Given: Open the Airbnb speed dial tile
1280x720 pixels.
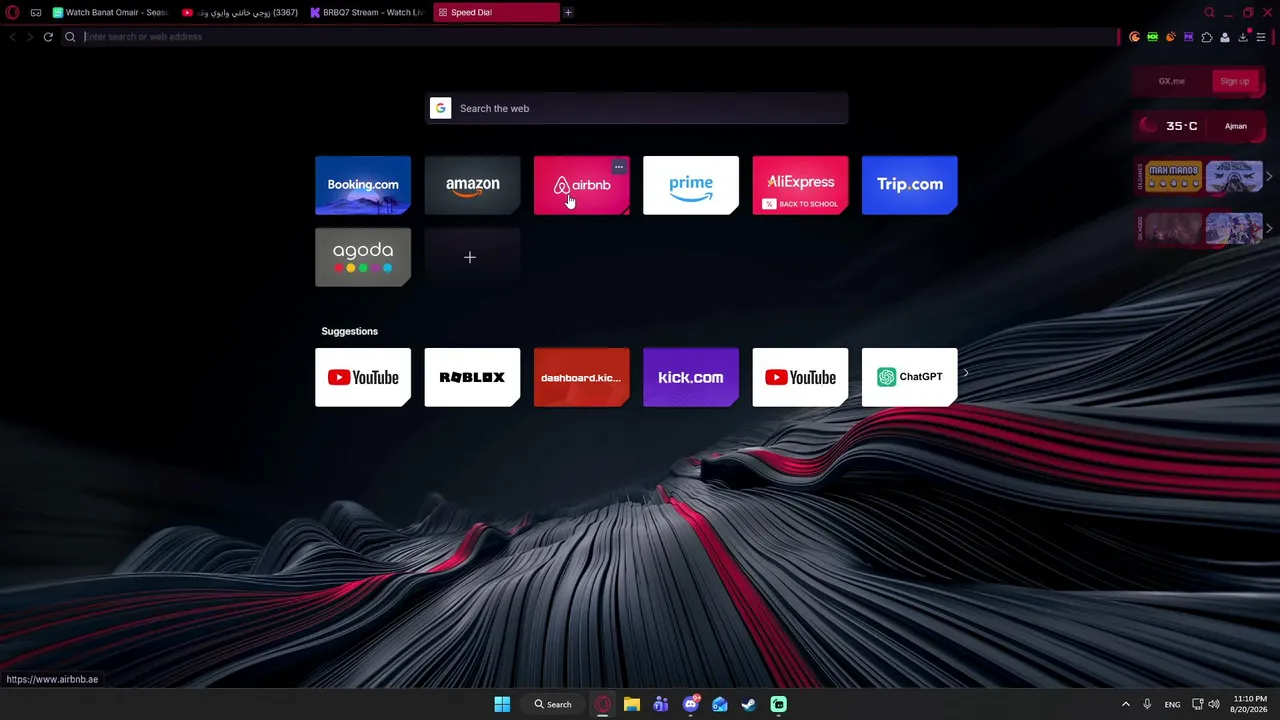Looking at the screenshot, I should pyautogui.click(x=582, y=185).
